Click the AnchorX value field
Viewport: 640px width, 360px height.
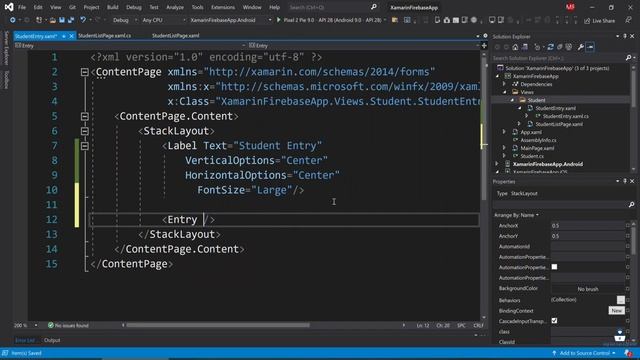click(588, 225)
